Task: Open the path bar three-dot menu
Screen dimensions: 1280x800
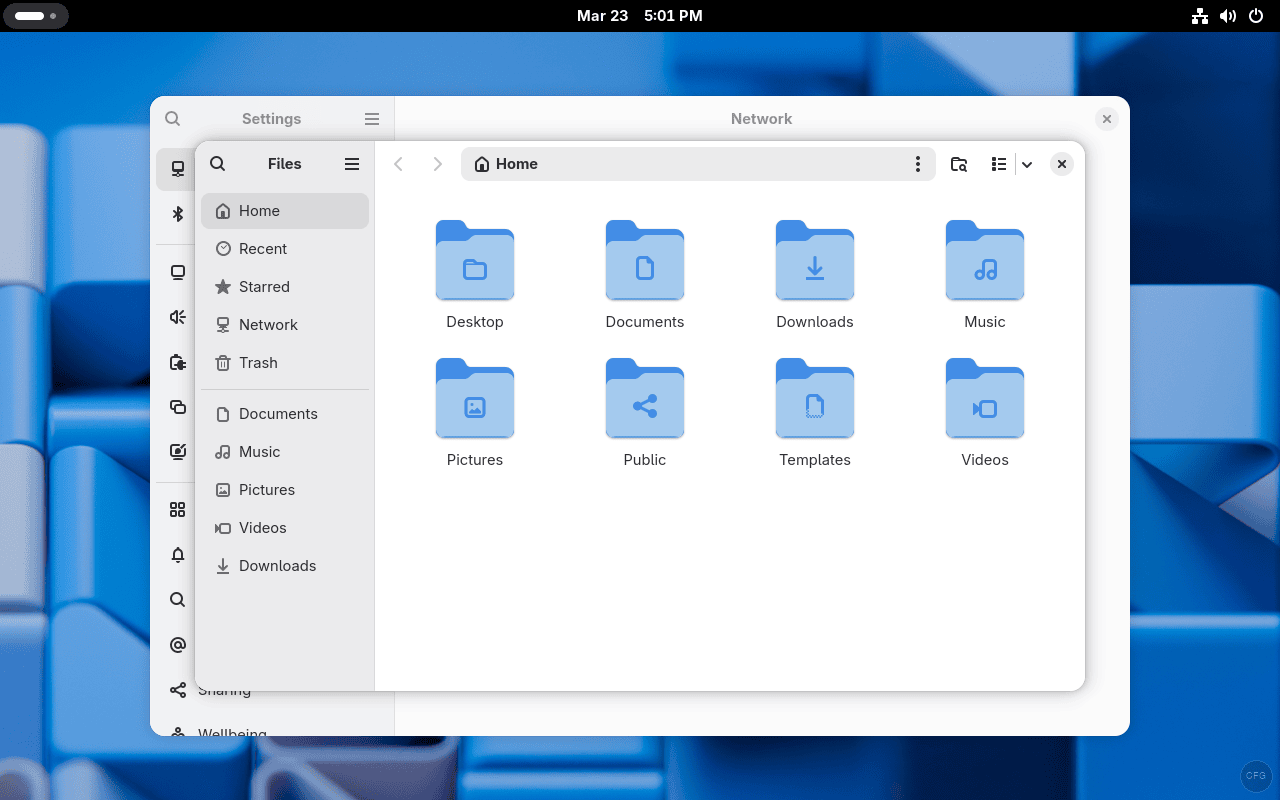Action: (x=918, y=163)
